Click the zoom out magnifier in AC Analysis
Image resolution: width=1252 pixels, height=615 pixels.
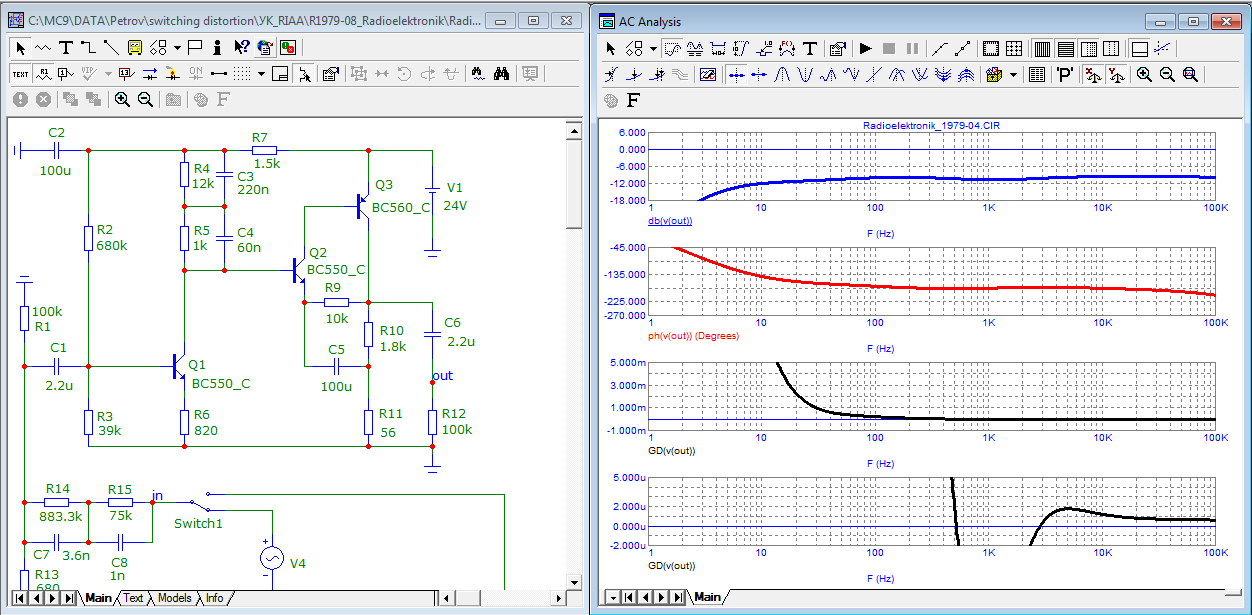(x=1167, y=74)
